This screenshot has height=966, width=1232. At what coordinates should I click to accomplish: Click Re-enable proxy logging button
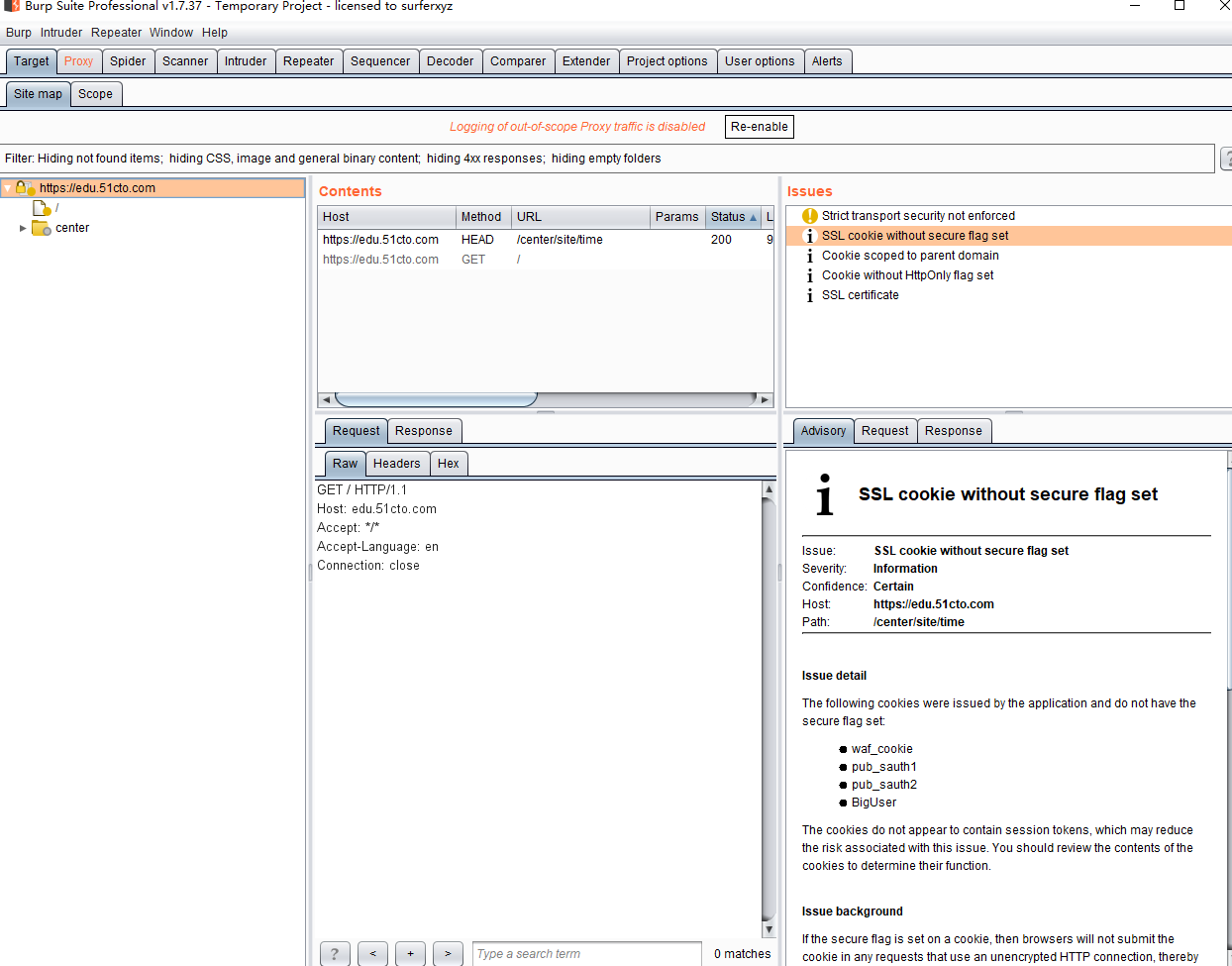pyautogui.click(x=760, y=127)
